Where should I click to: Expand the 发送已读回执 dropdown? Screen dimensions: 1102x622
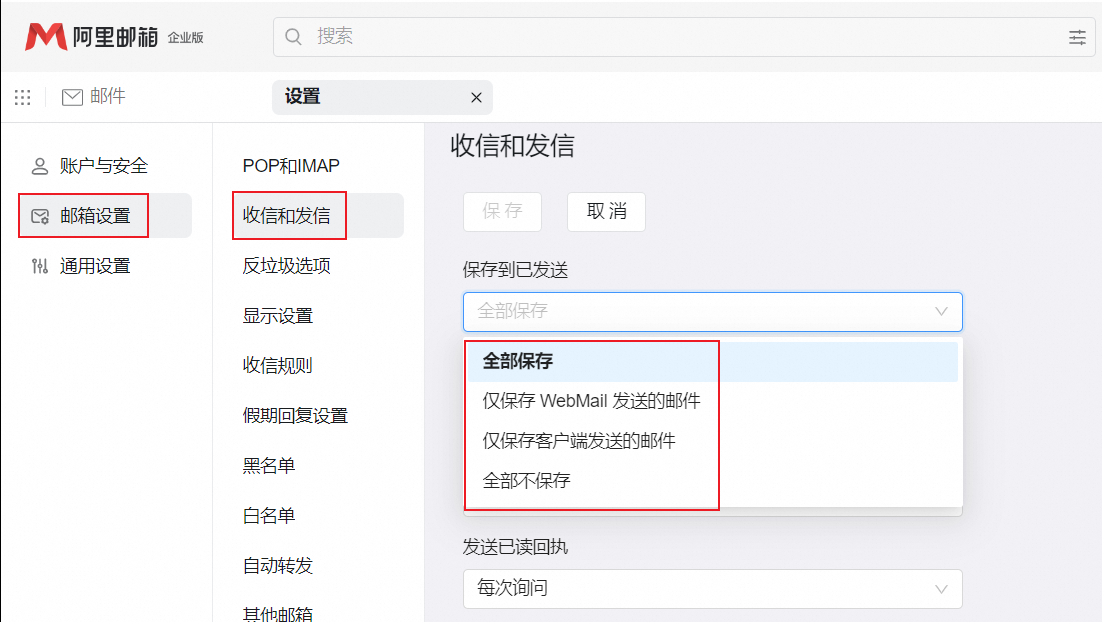(712, 588)
